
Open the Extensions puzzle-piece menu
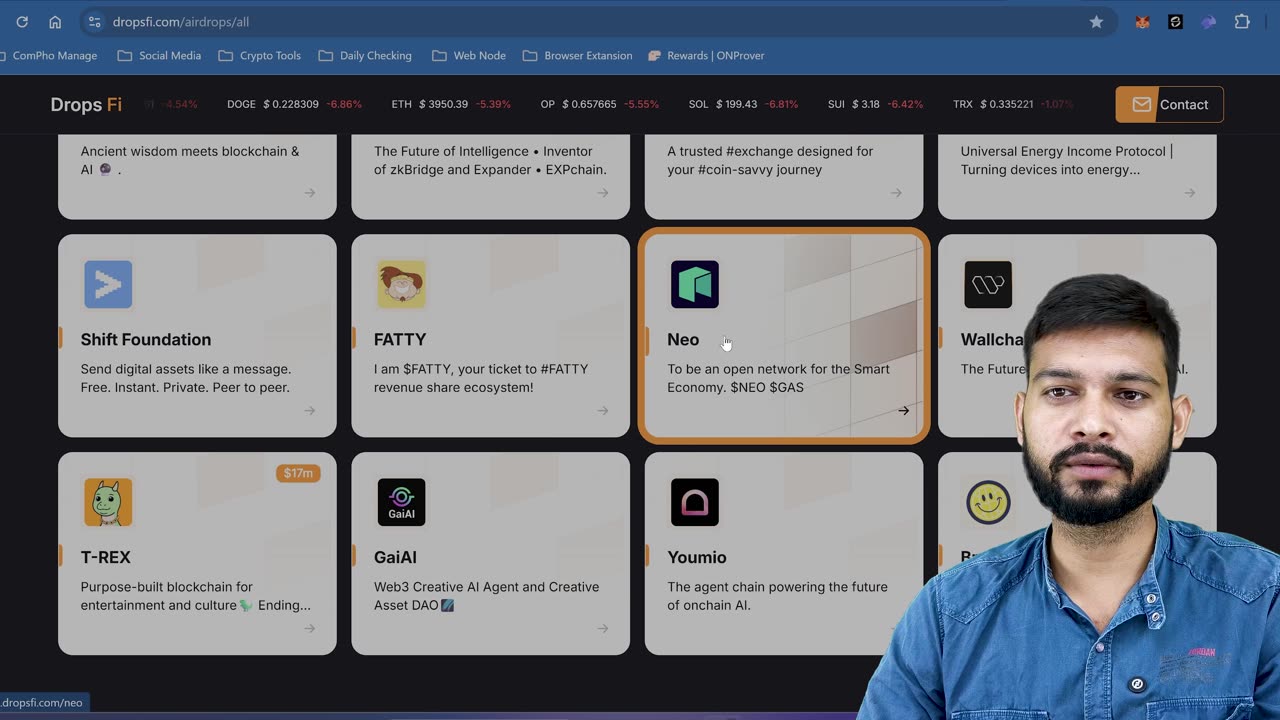1242,22
